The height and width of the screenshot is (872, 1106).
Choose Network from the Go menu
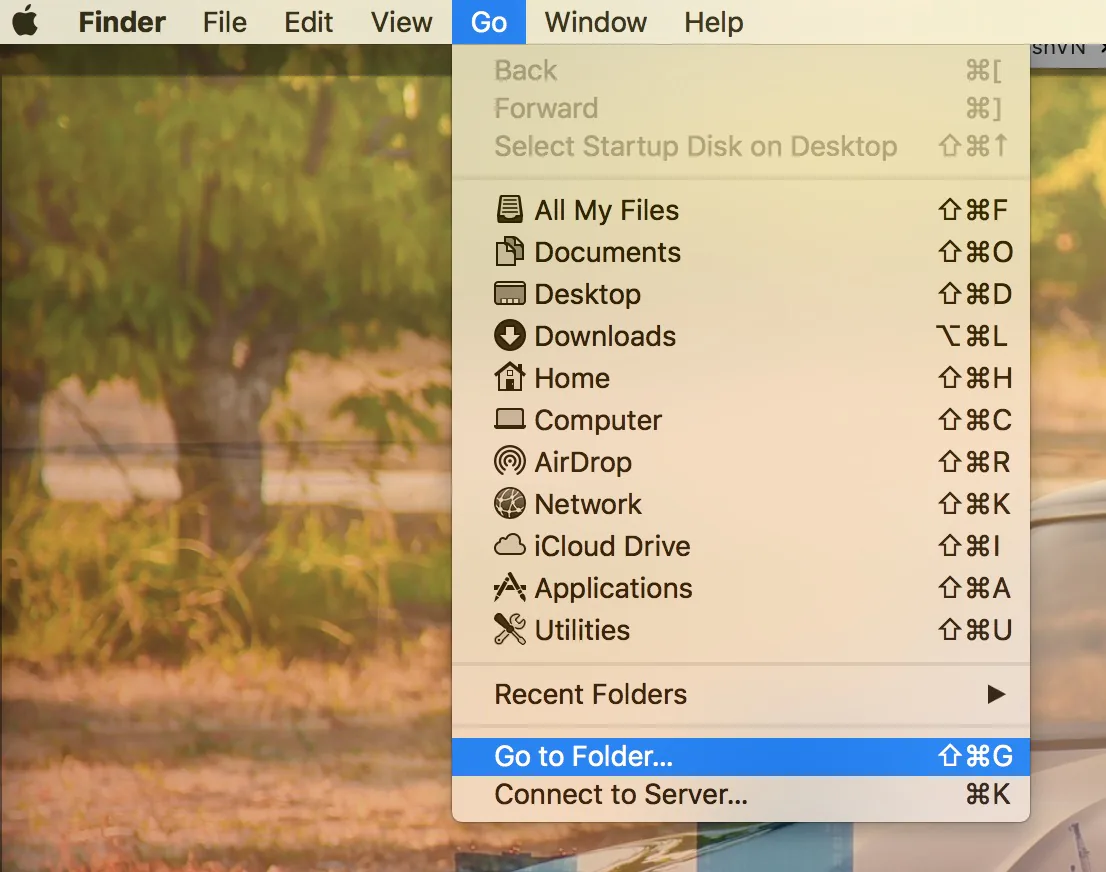pyautogui.click(x=741, y=504)
